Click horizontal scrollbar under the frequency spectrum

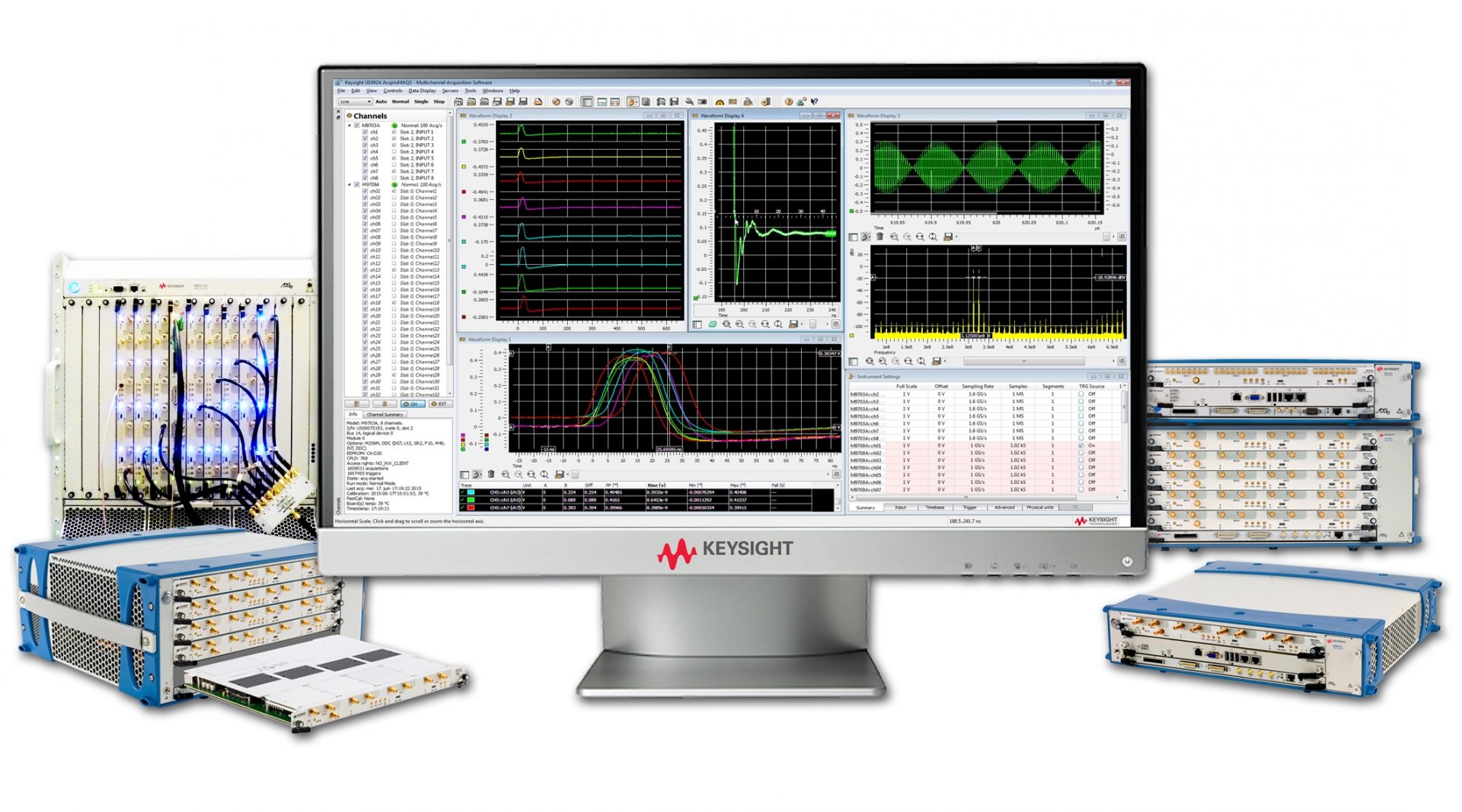[x=1024, y=361]
